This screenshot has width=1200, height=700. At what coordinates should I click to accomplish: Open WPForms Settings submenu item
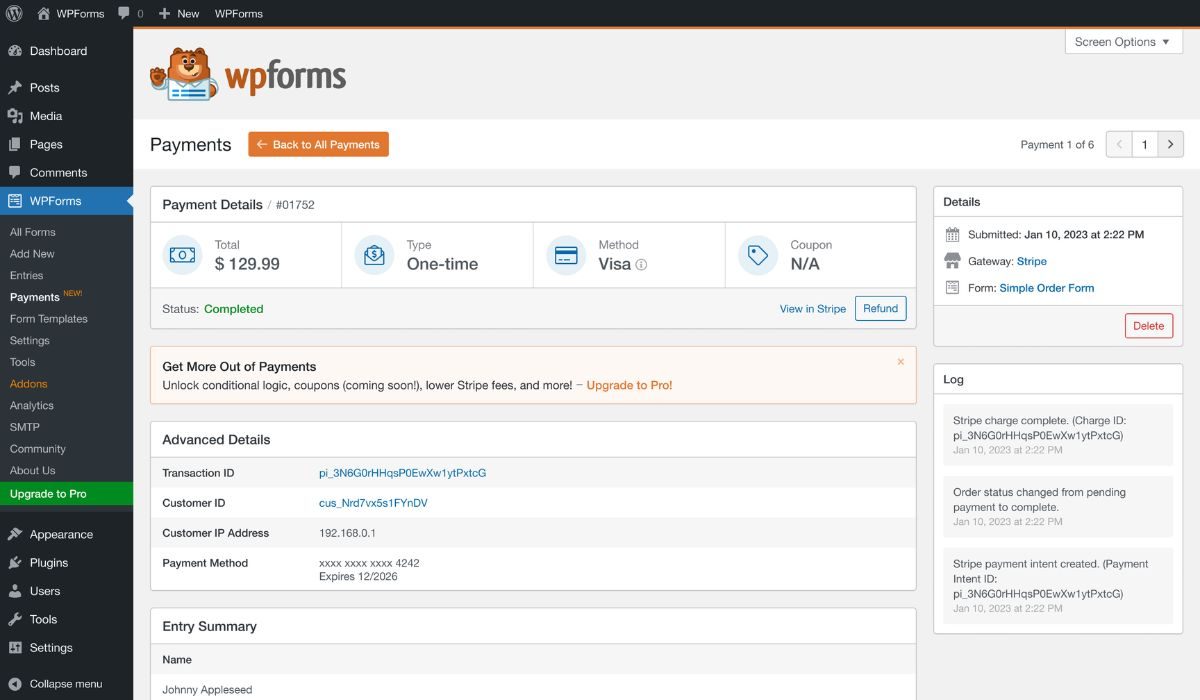pyautogui.click(x=30, y=340)
